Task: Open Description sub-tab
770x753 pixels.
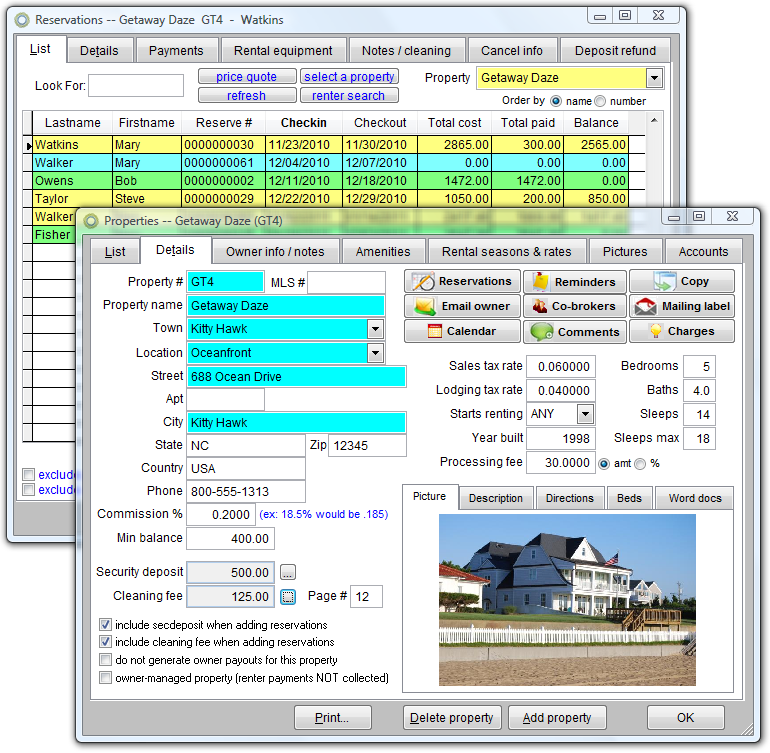Action: [x=495, y=498]
